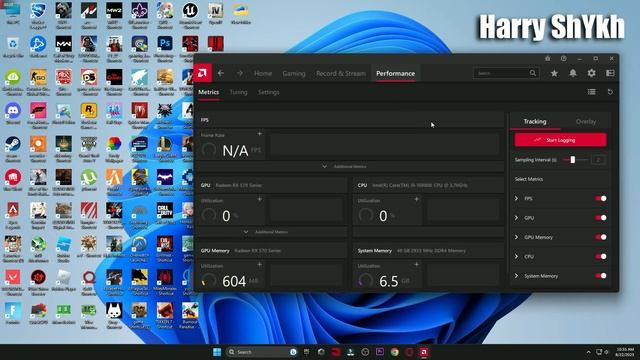Open Photoshop desktop icon

(x=165, y=46)
